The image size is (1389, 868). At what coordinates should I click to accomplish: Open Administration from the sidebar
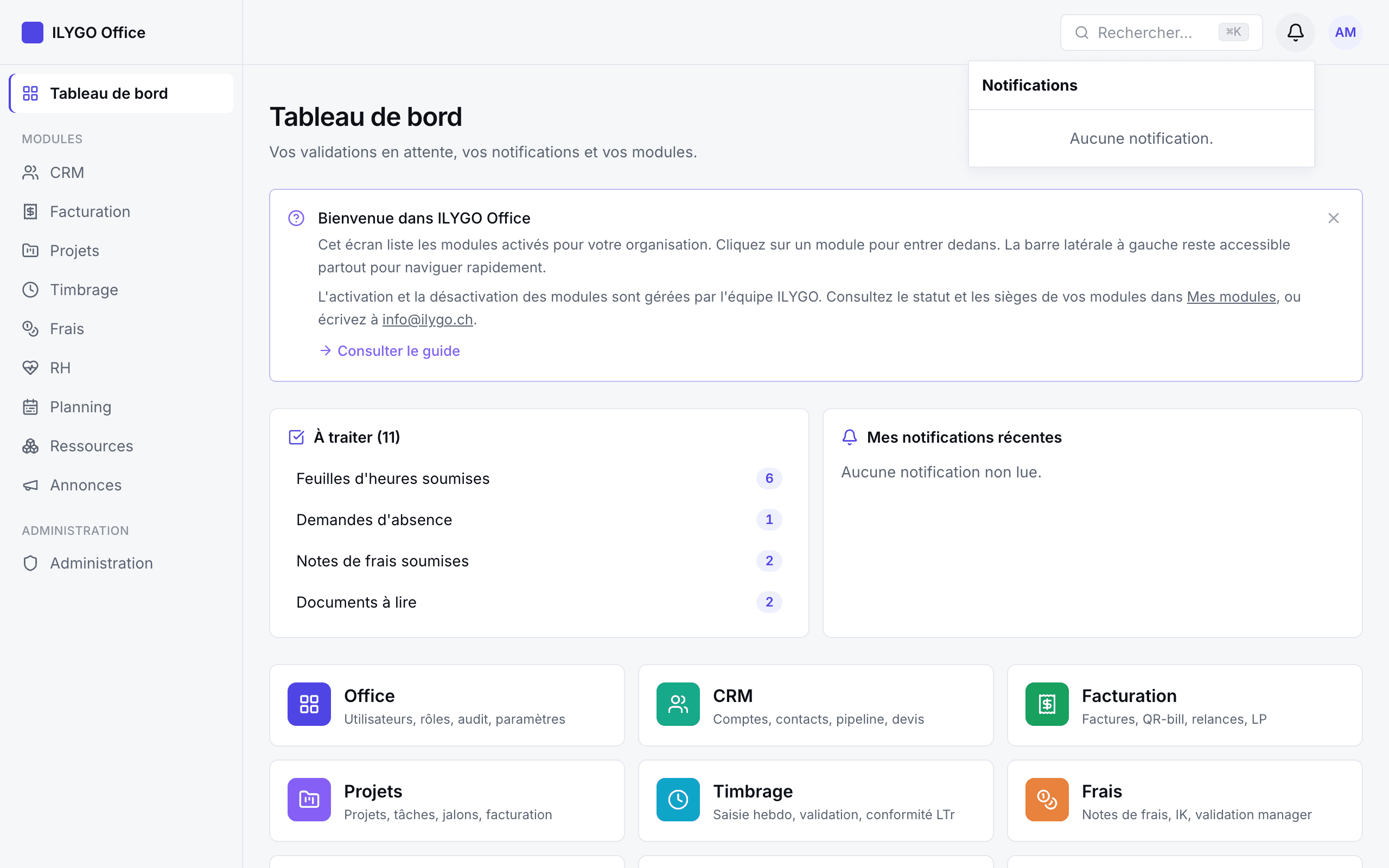[x=121, y=563]
